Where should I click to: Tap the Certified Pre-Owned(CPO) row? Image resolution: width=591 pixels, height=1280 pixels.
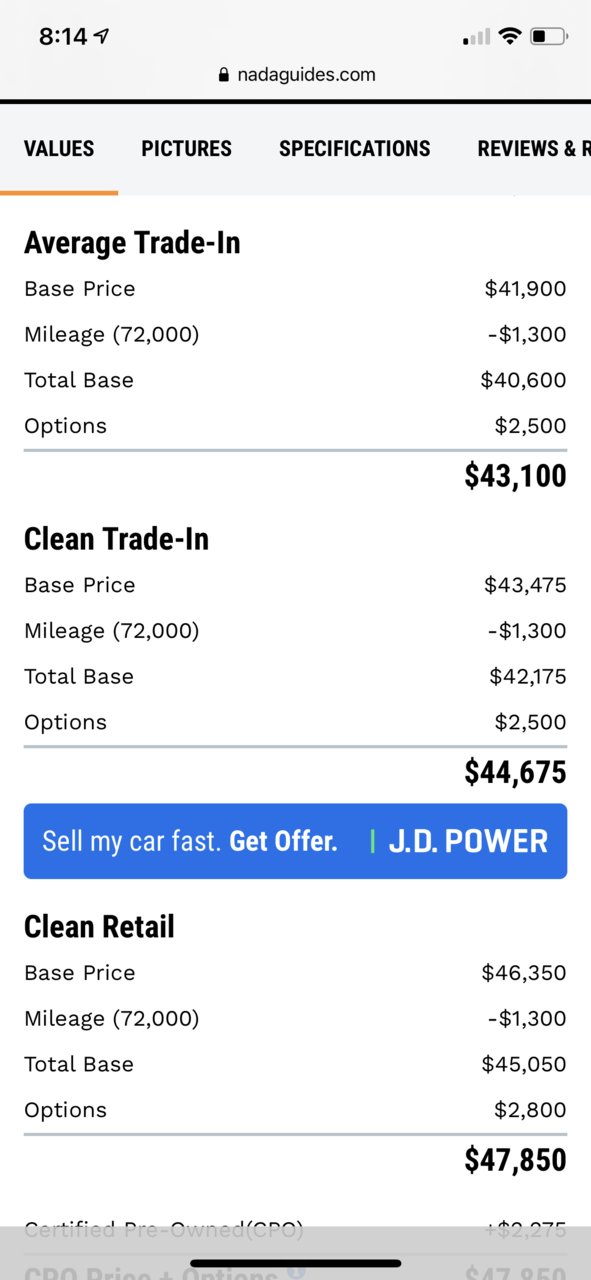pyautogui.click(x=295, y=1229)
